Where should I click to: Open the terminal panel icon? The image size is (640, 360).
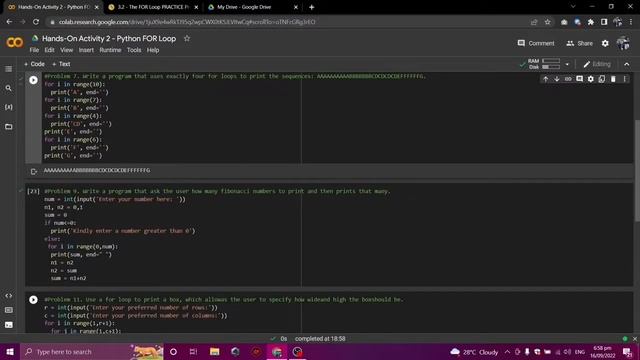coord(9,325)
